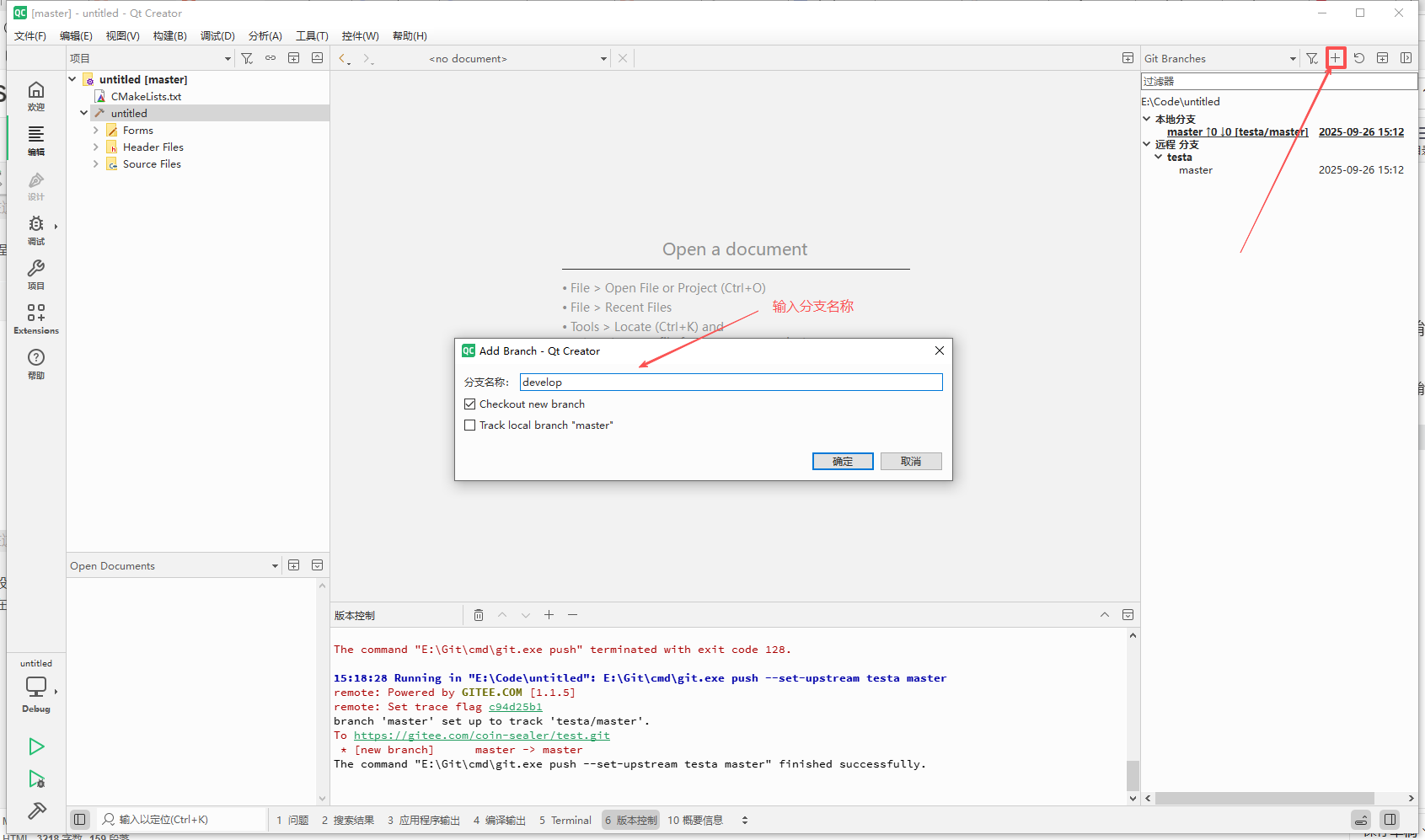The height and width of the screenshot is (840, 1425).
Task: Click the Git Branches horizontal scrollbar
Action: point(1265,798)
